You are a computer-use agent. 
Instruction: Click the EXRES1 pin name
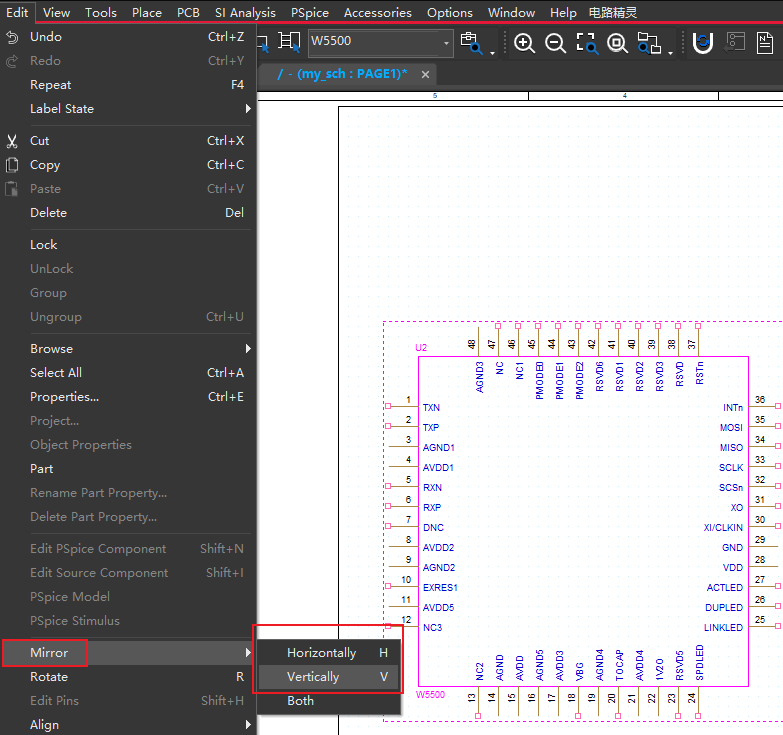(440, 587)
